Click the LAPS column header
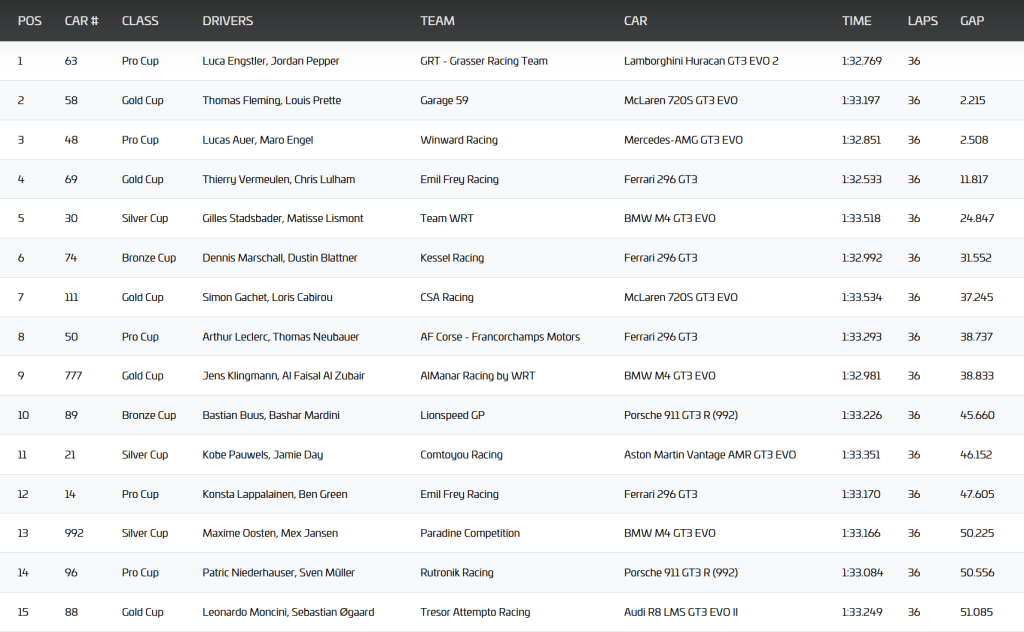 (922, 21)
